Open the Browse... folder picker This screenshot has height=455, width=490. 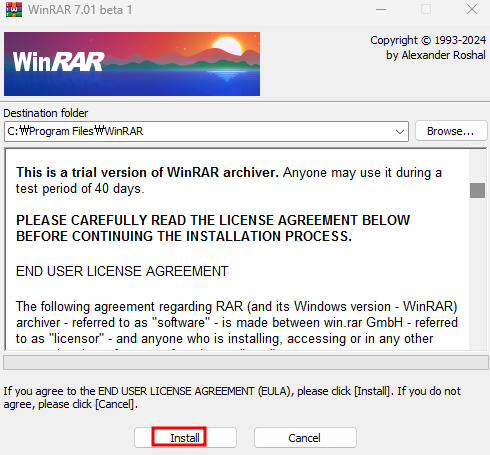coord(451,131)
